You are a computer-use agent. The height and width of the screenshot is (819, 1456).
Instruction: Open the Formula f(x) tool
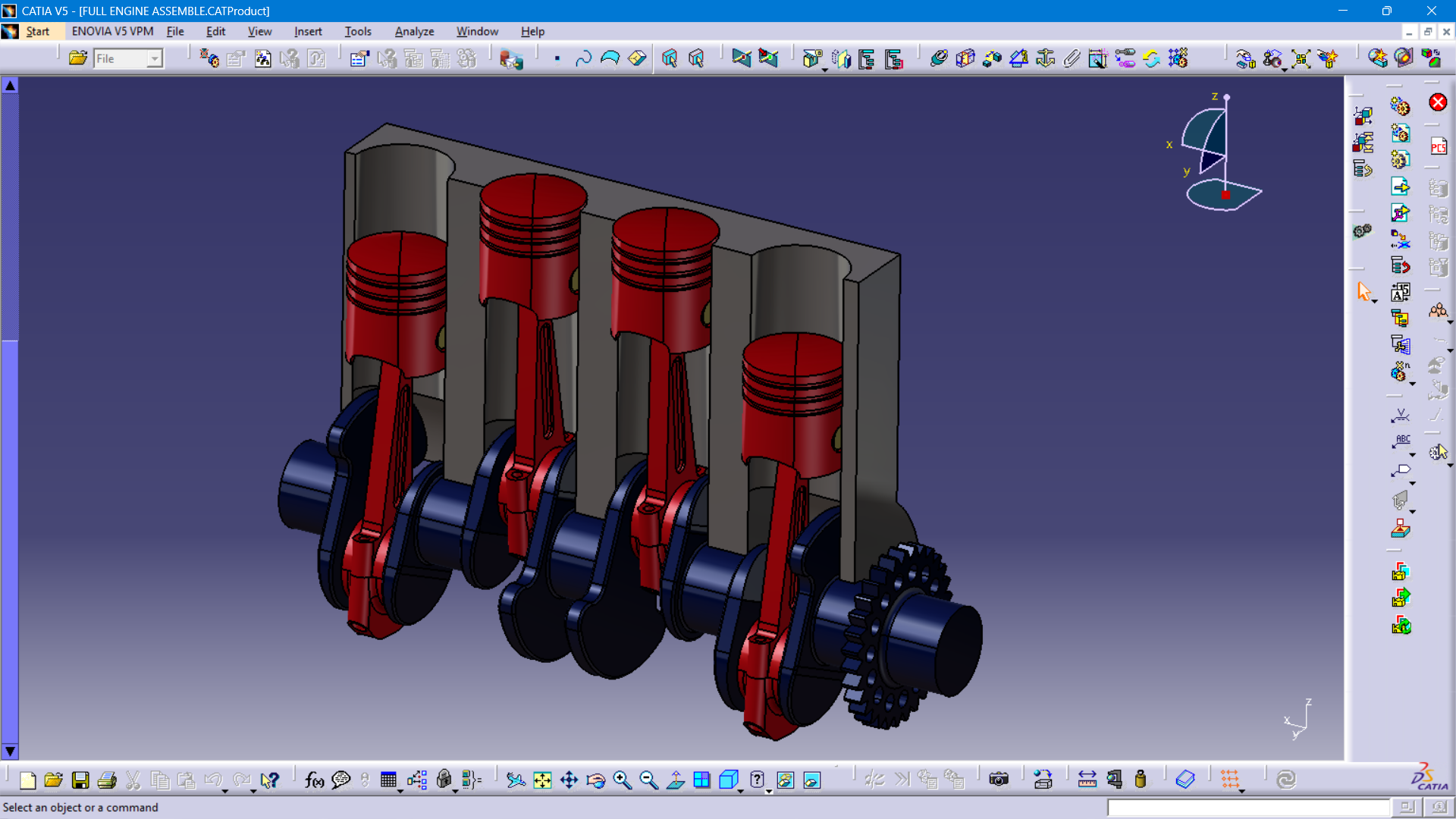coord(314,780)
